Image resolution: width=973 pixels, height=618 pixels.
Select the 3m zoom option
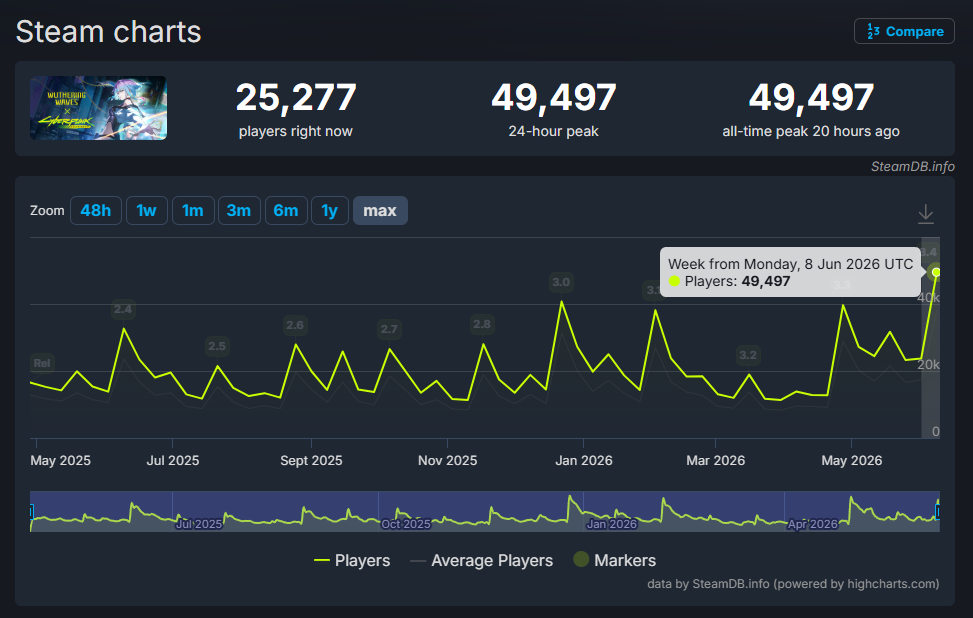[239, 210]
